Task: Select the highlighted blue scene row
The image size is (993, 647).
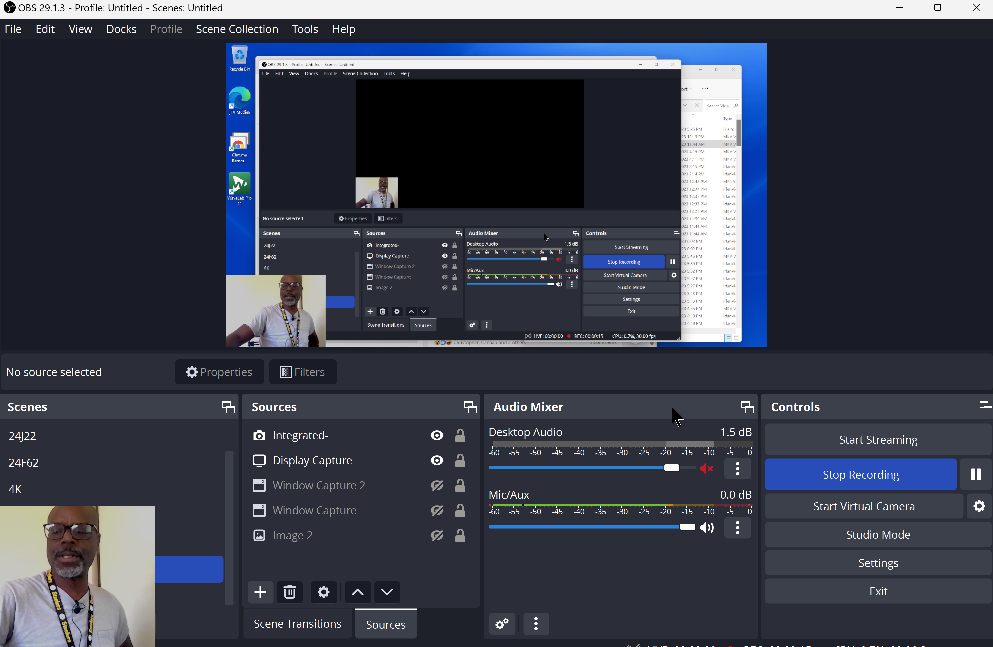Action: point(189,569)
